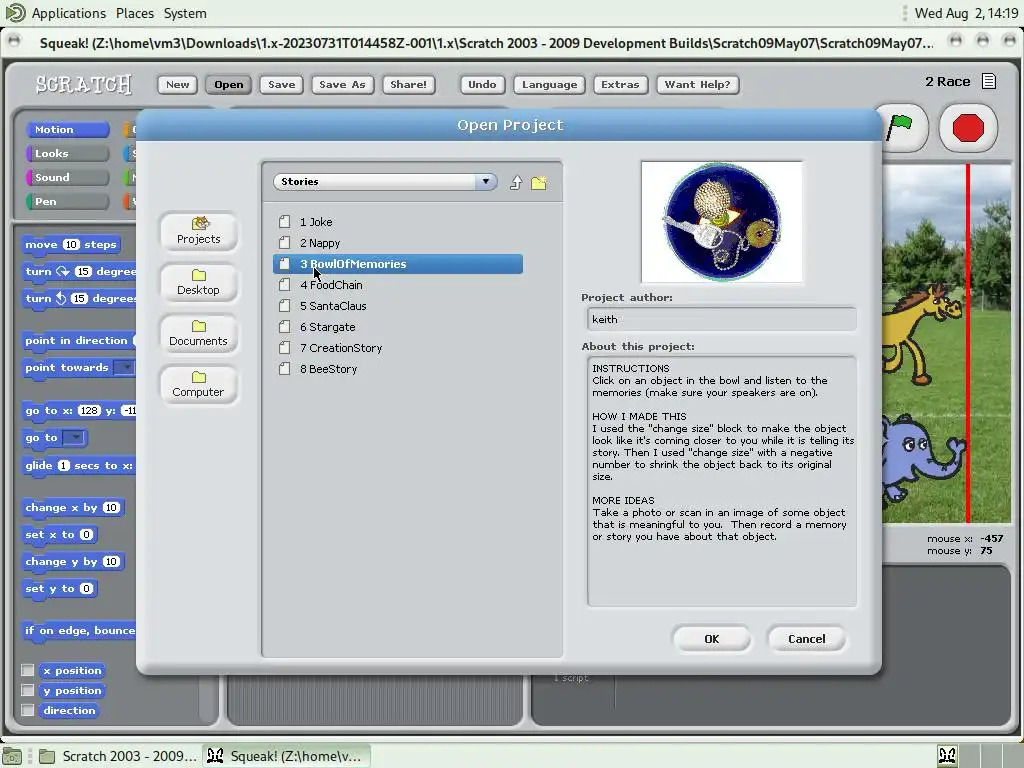Select the 8 BeeStory project
The image size is (1024, 768).
(398, 369)
